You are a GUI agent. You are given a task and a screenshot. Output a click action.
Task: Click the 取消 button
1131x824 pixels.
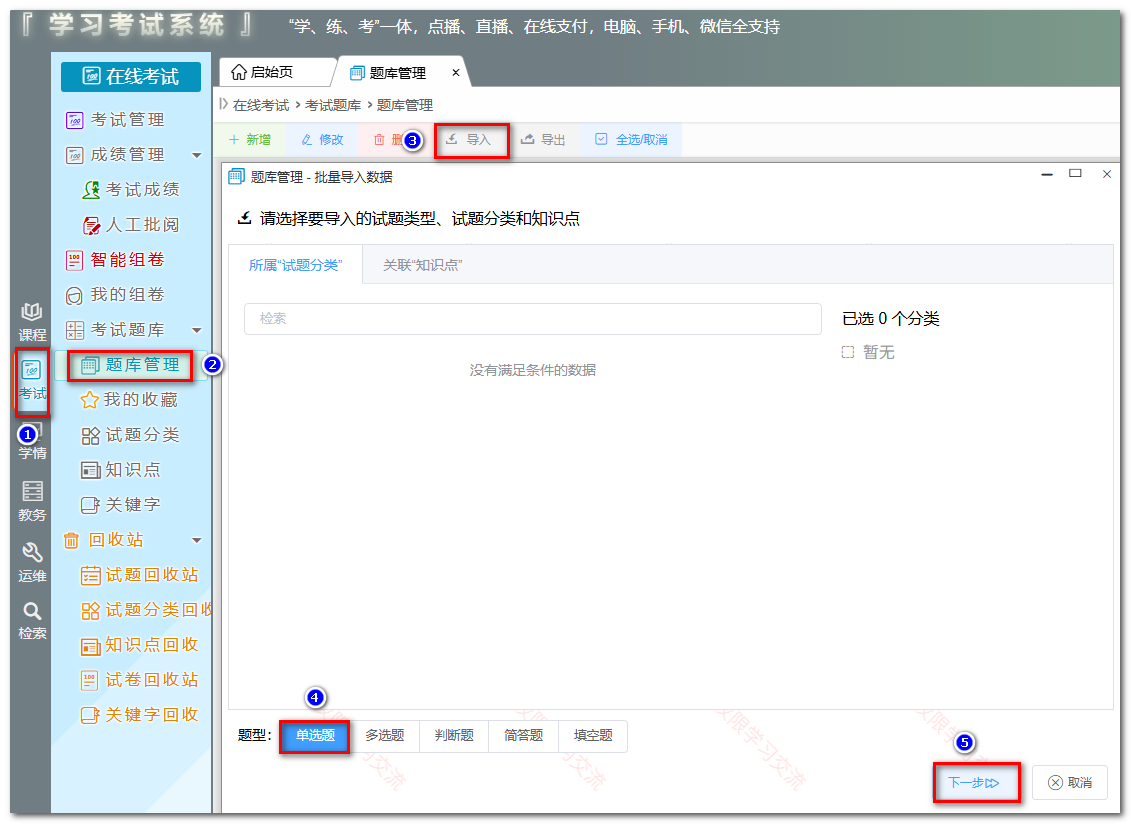point(1070,783)
